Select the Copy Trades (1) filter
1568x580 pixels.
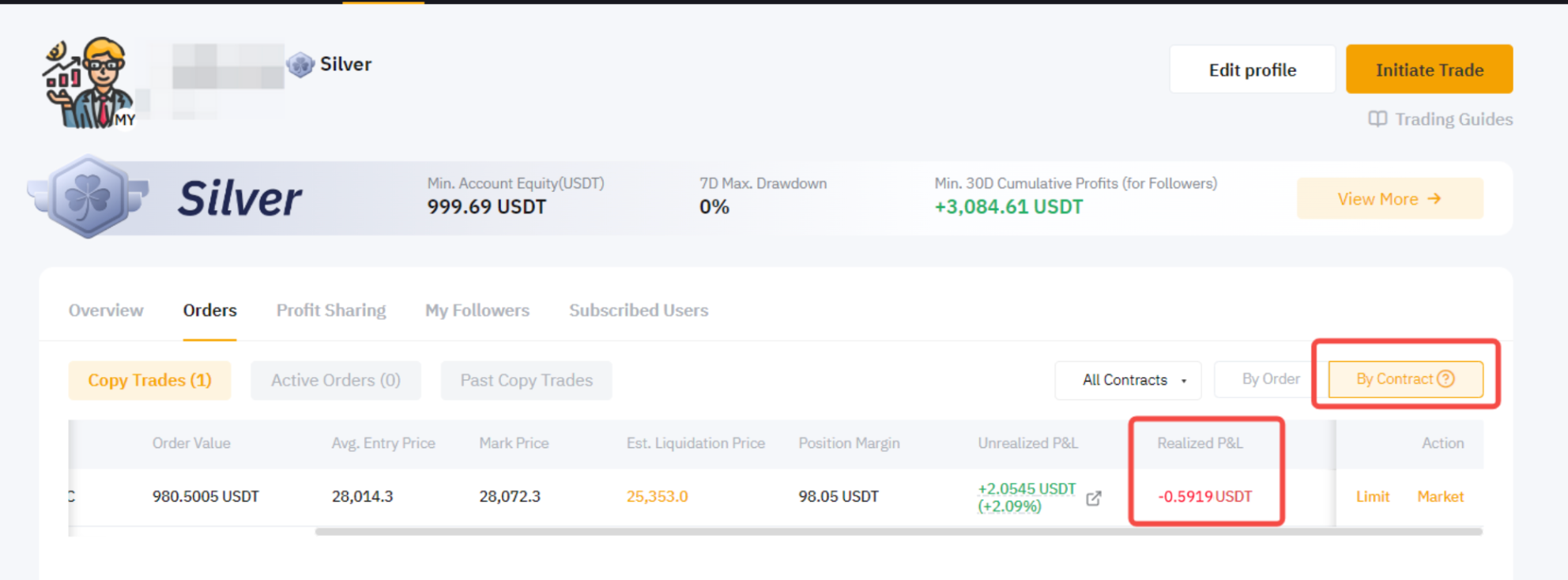(149, 381)
